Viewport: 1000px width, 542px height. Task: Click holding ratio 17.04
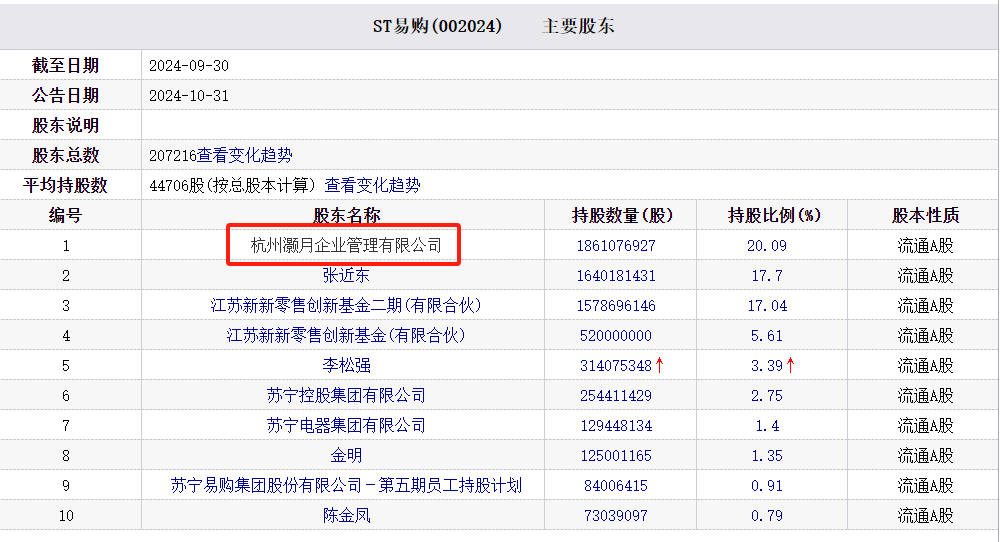point(767,305)
